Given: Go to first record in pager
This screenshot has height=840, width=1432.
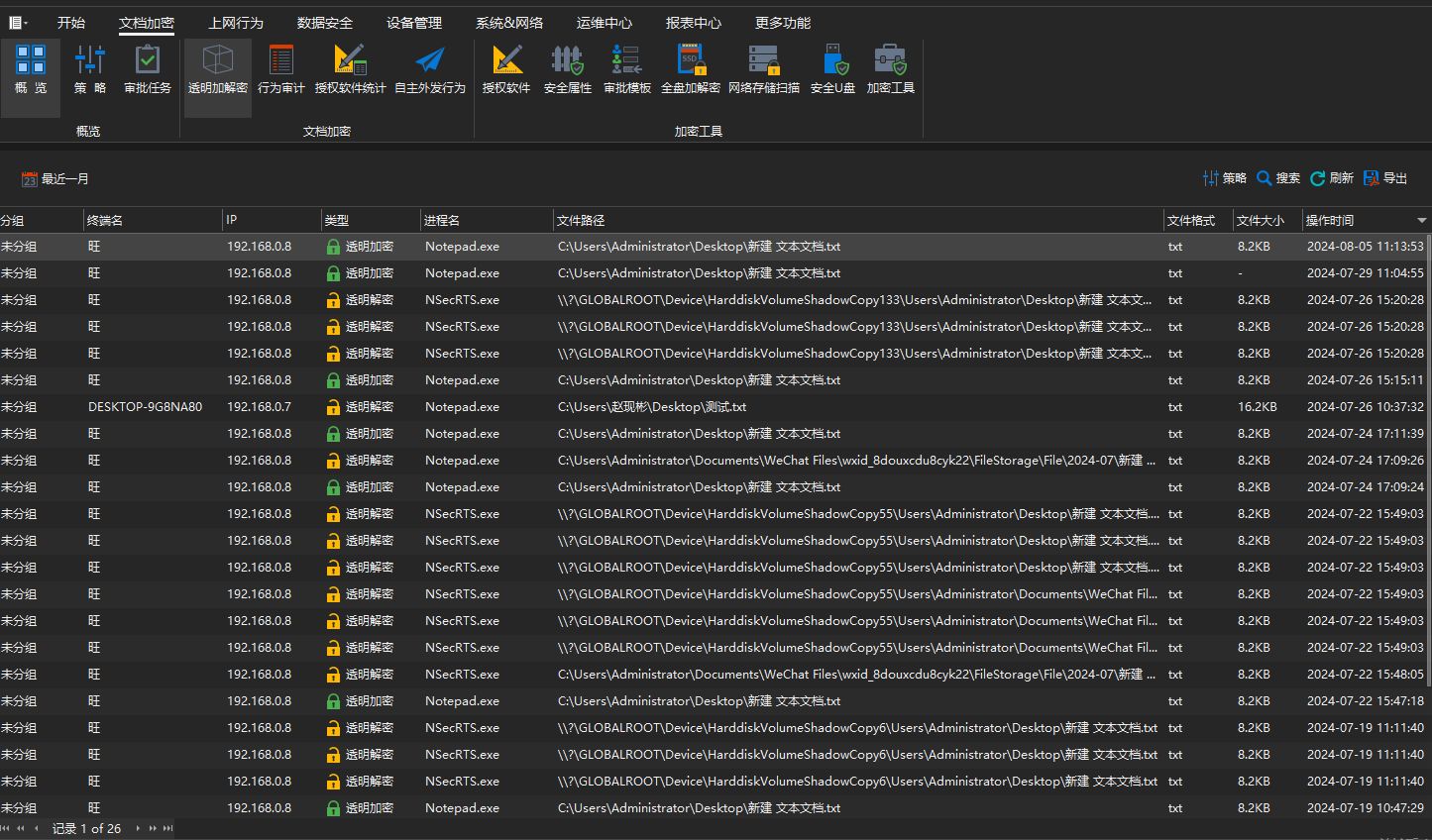Looking at the screenshot, I should click(6, 828).
